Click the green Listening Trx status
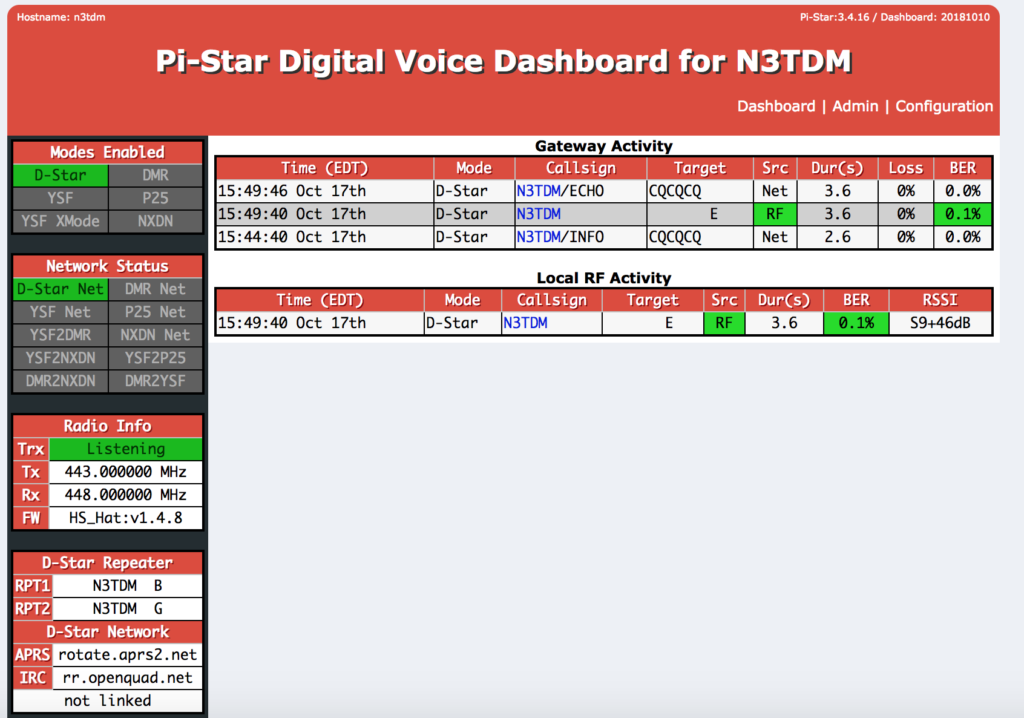The width and height of the screenshot is (1024, 718). click(x=125, y=449)
